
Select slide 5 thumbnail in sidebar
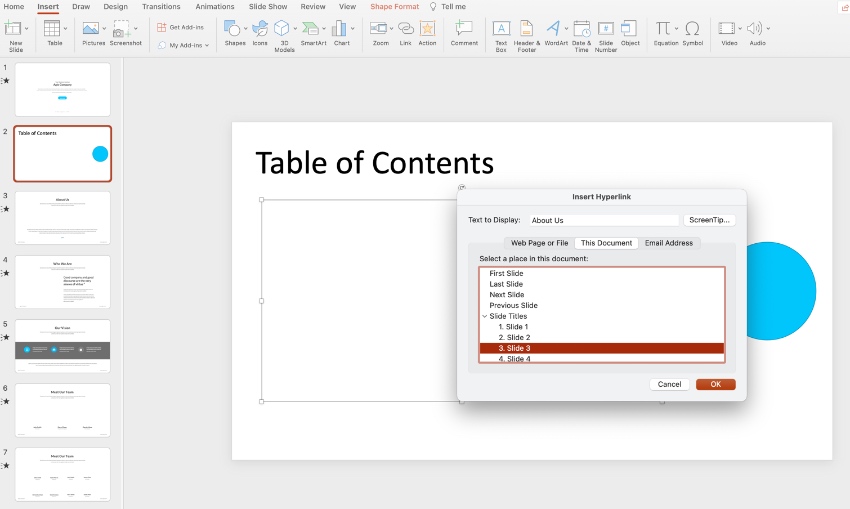[x=62, y=345]
